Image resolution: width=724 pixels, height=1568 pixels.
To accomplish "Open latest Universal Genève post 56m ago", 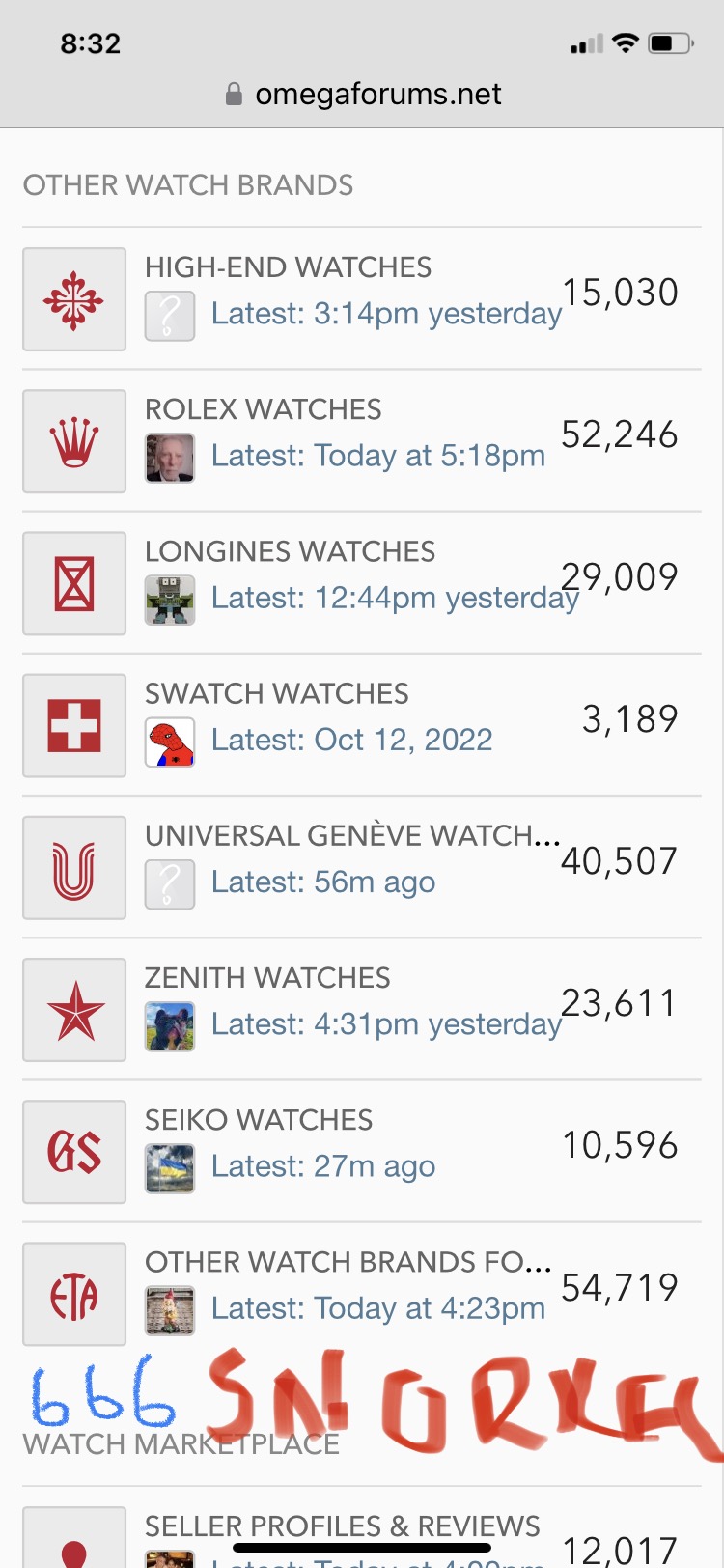I will (x=322, y=882).
